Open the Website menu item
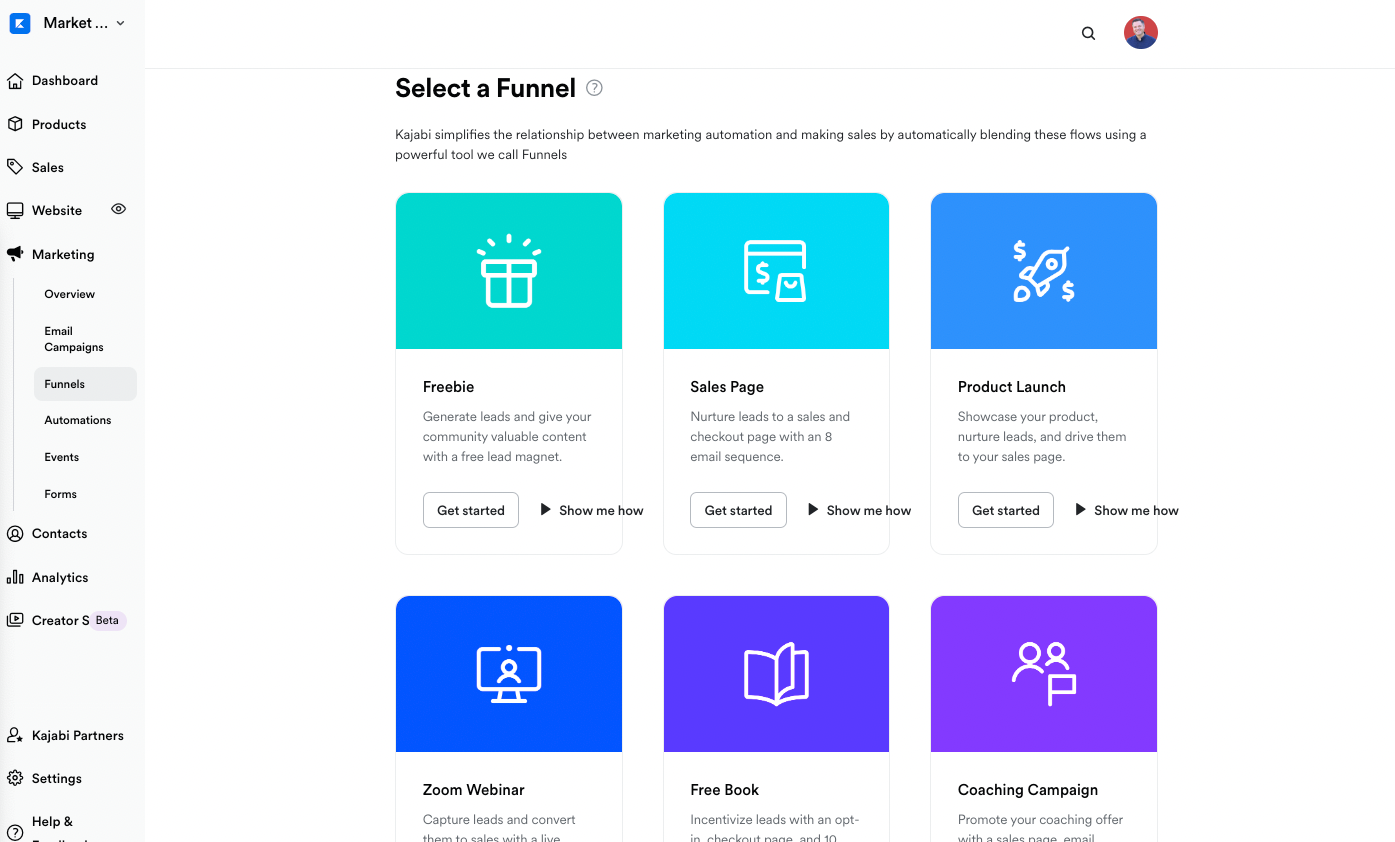The image size is (1395, 842). 57,211
